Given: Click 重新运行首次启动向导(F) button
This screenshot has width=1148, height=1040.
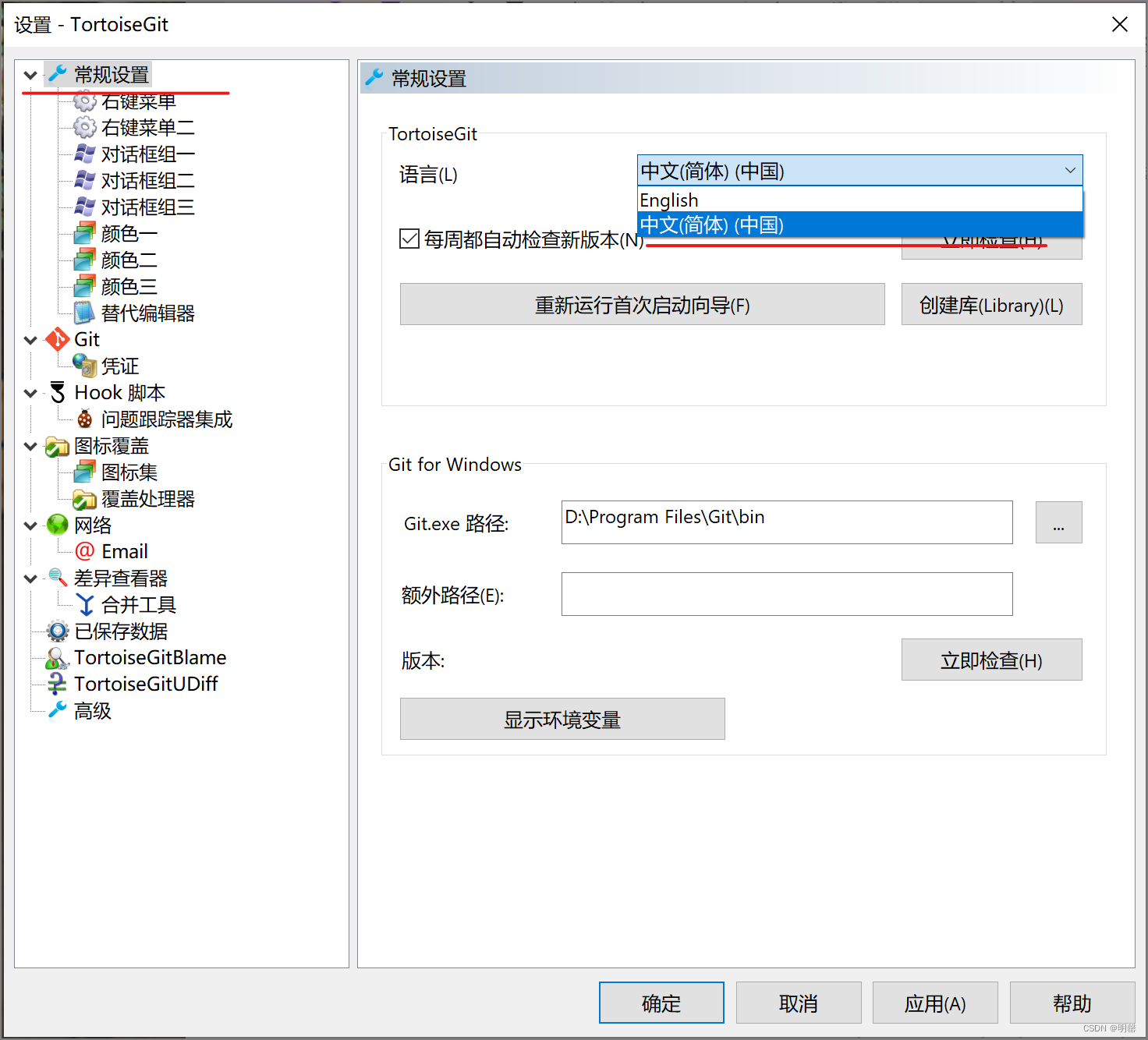Looking at the screenshot, I should click(x=642, y=304).
